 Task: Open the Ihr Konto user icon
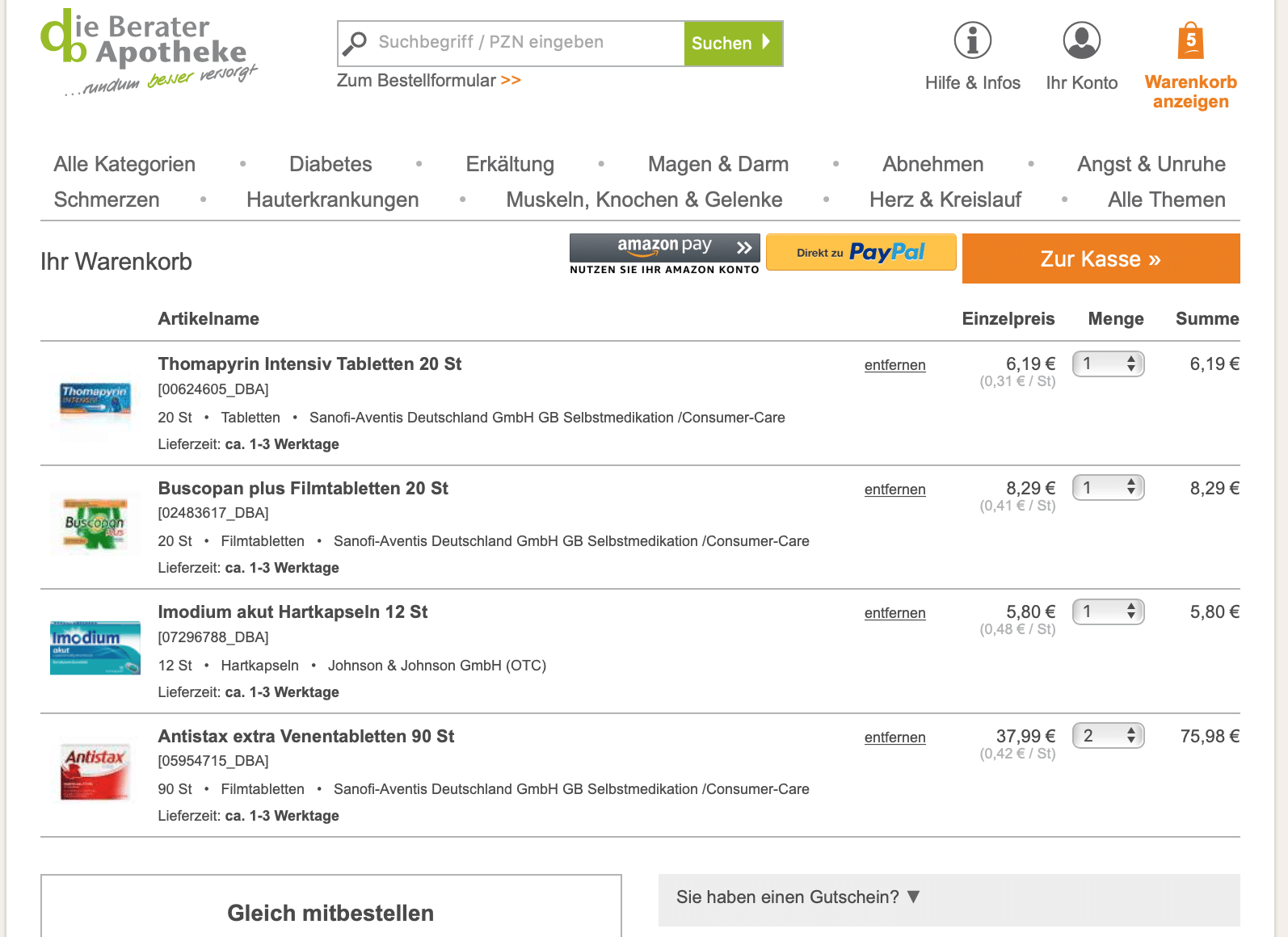pos(1082,40)
